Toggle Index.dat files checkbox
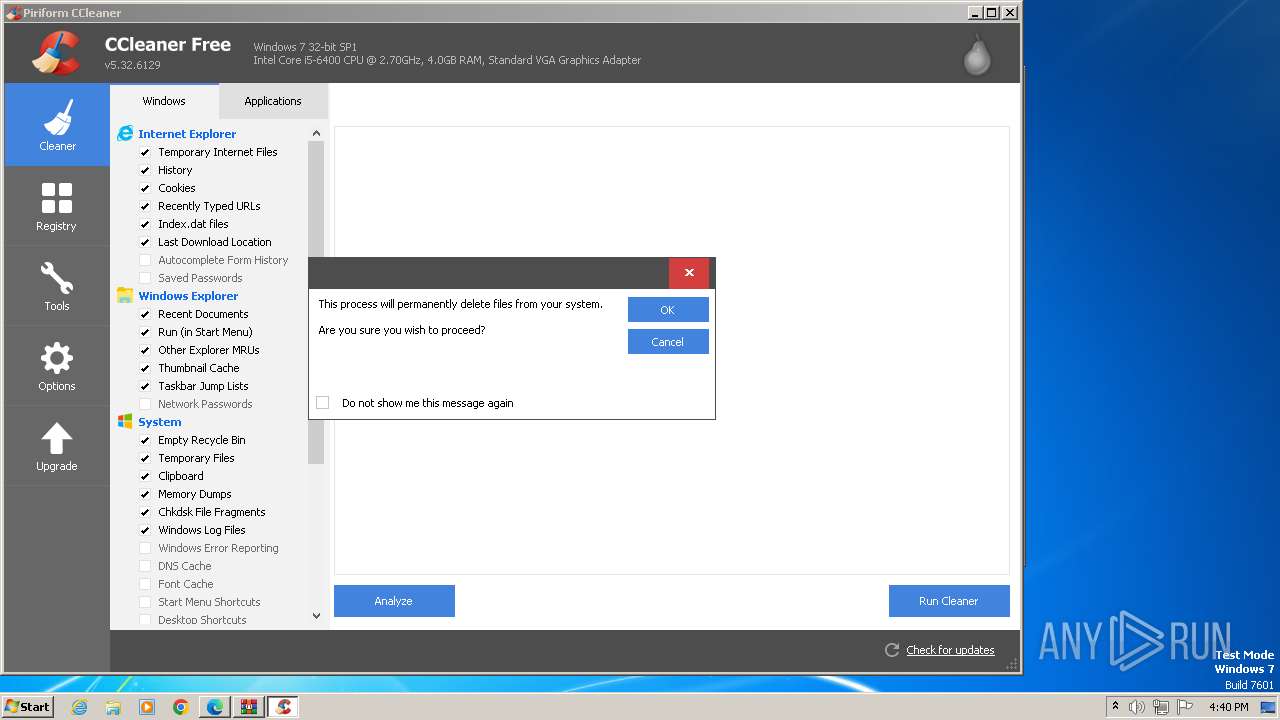This screenshot has height=720, width=1280. click(x=145, y=224)
